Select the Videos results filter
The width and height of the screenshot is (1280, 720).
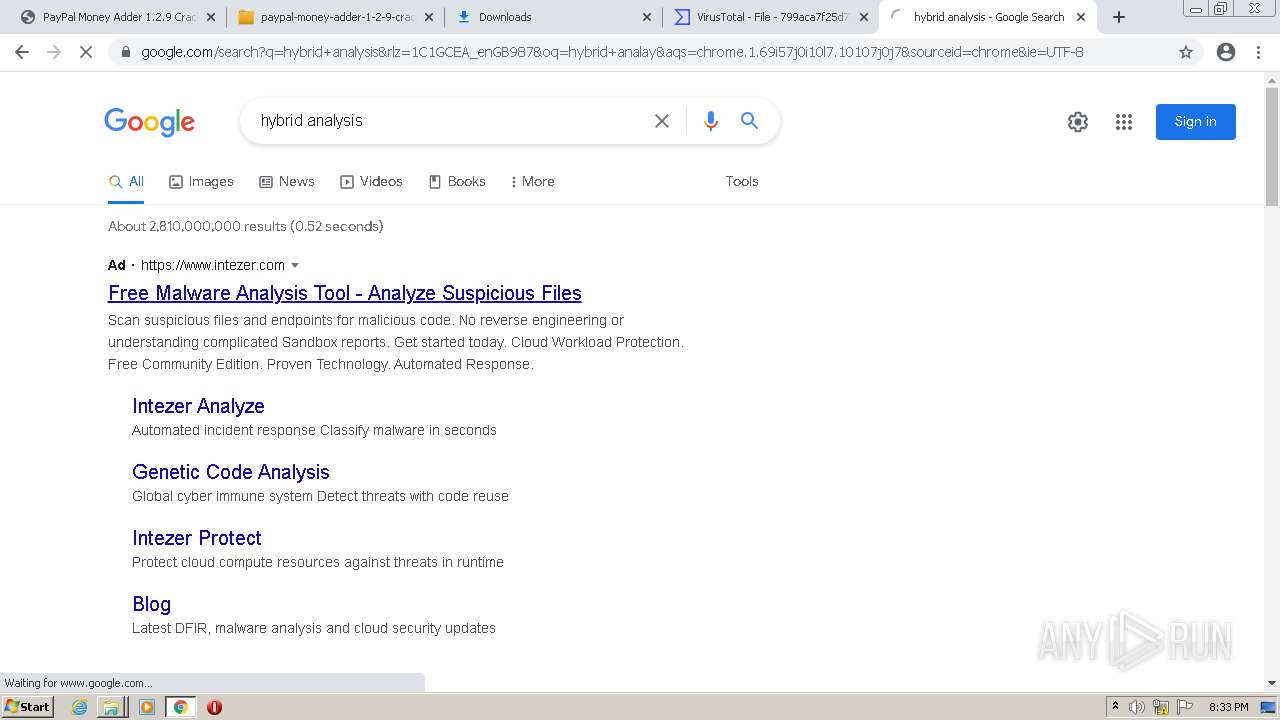371,182
